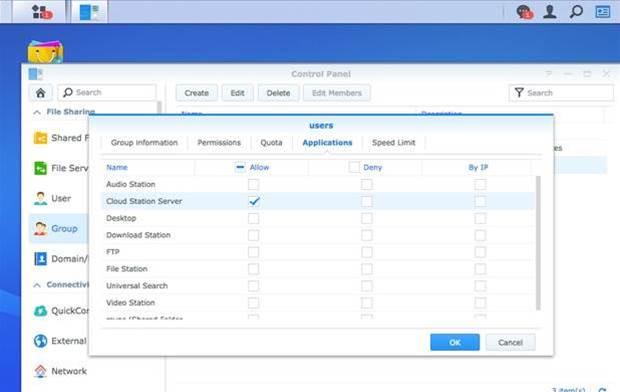Toggle the Deny all header checkbox
The width and height of the screenshot is (620, 392).
pyautogui.click(x=354, y=167)
